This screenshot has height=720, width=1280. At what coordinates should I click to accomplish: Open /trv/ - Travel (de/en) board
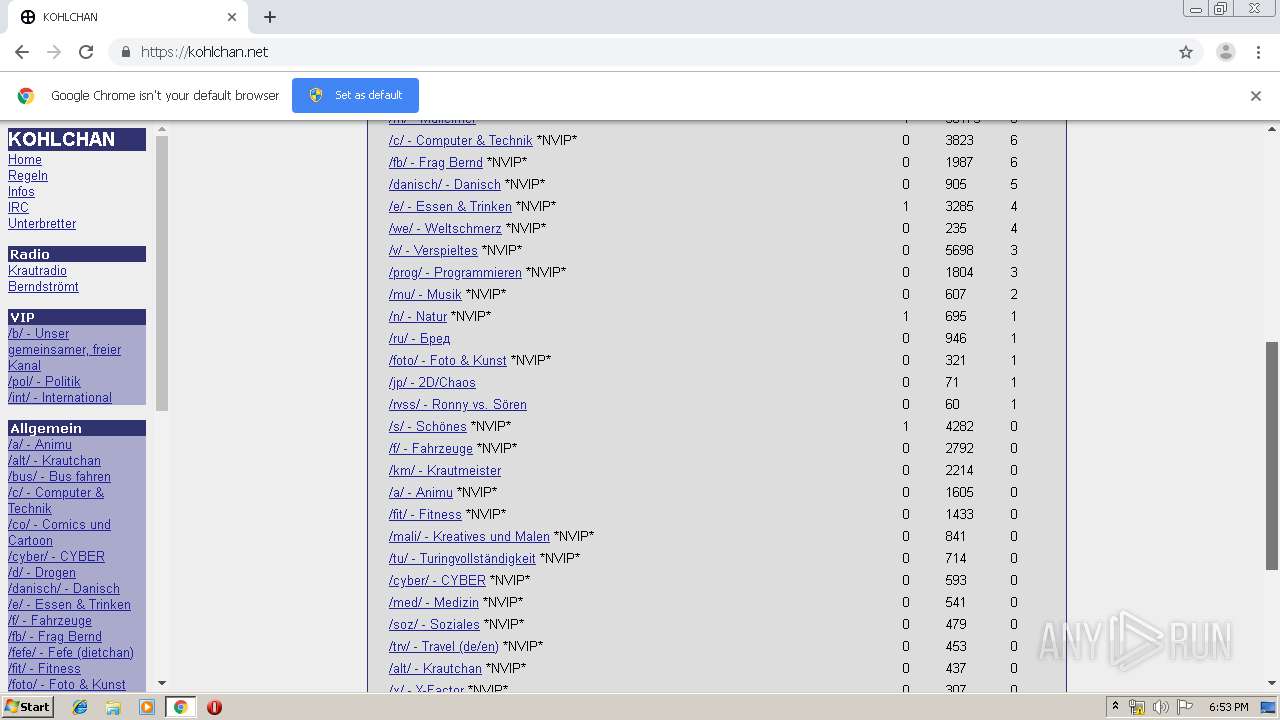[444, 647]
